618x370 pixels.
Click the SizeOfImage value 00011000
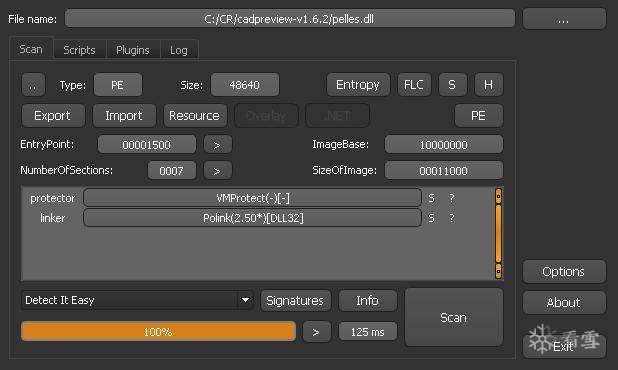click(x=444, y=171)
